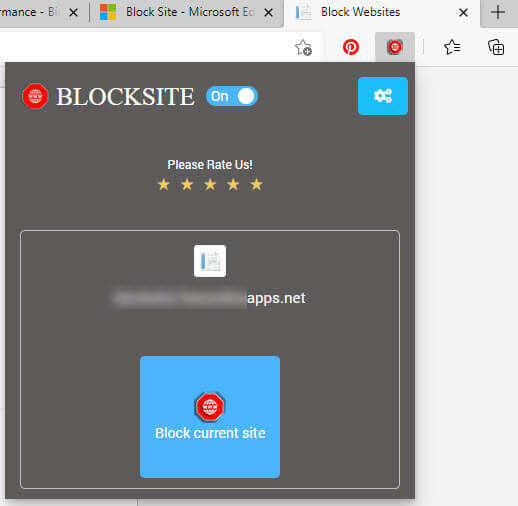Toggle the BlockSite On switch off
The height and width of the screenshot is (506, 518).
coord(232,96)
